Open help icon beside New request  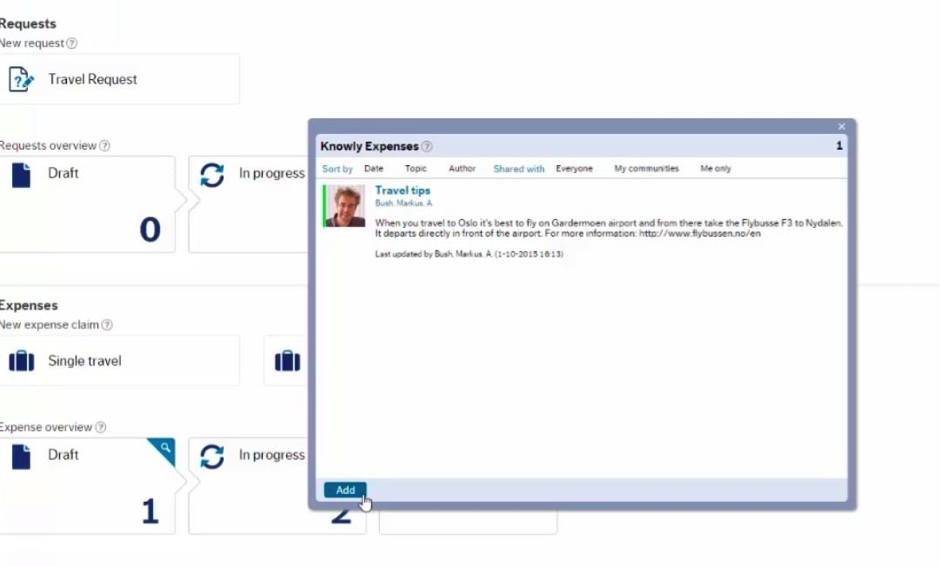tap(71, 43)
